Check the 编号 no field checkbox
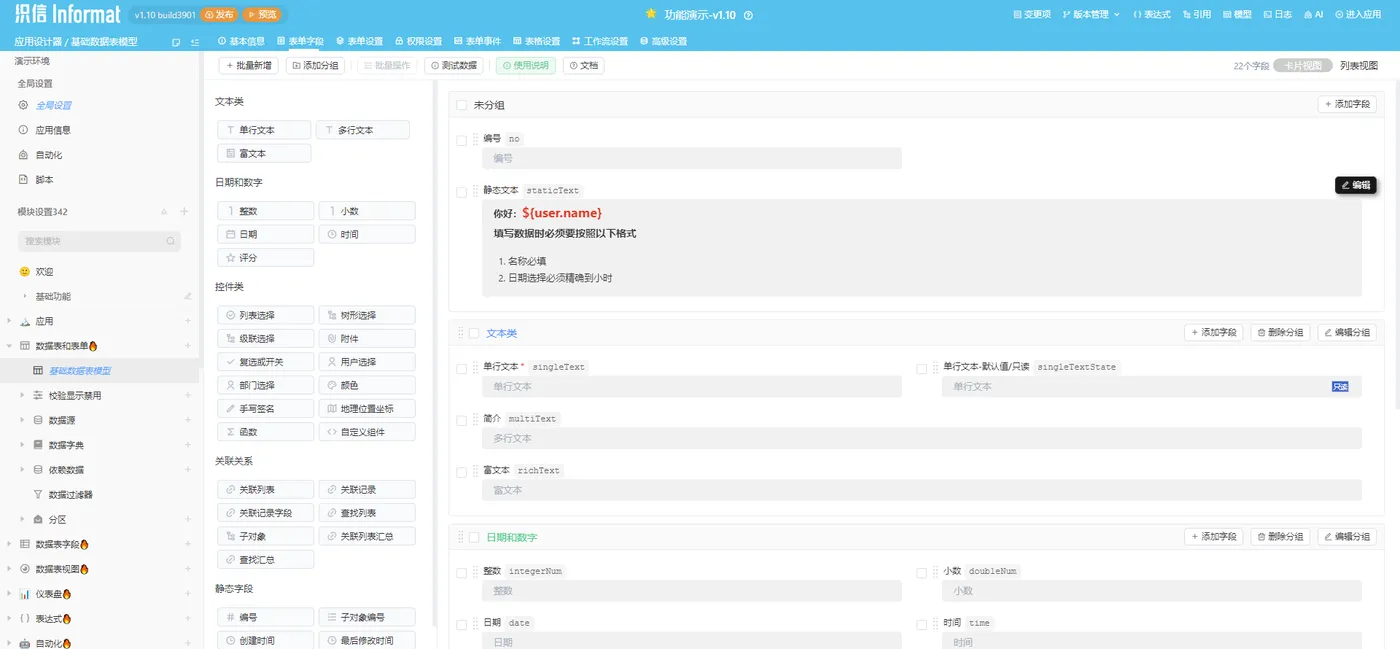Viewport: 1400px width, 649px height. pyautogui.click(x=462, y=140)
